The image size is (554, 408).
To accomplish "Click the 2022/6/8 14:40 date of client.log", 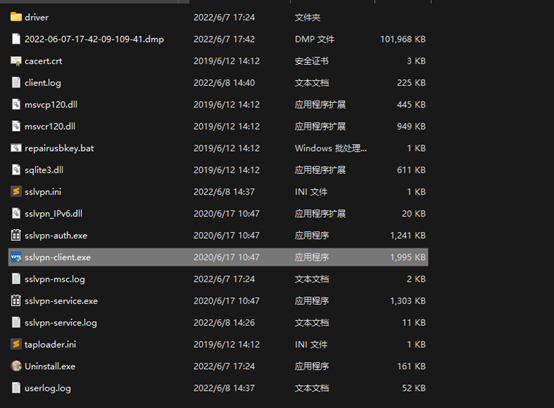I will click(x=224, y=83).
